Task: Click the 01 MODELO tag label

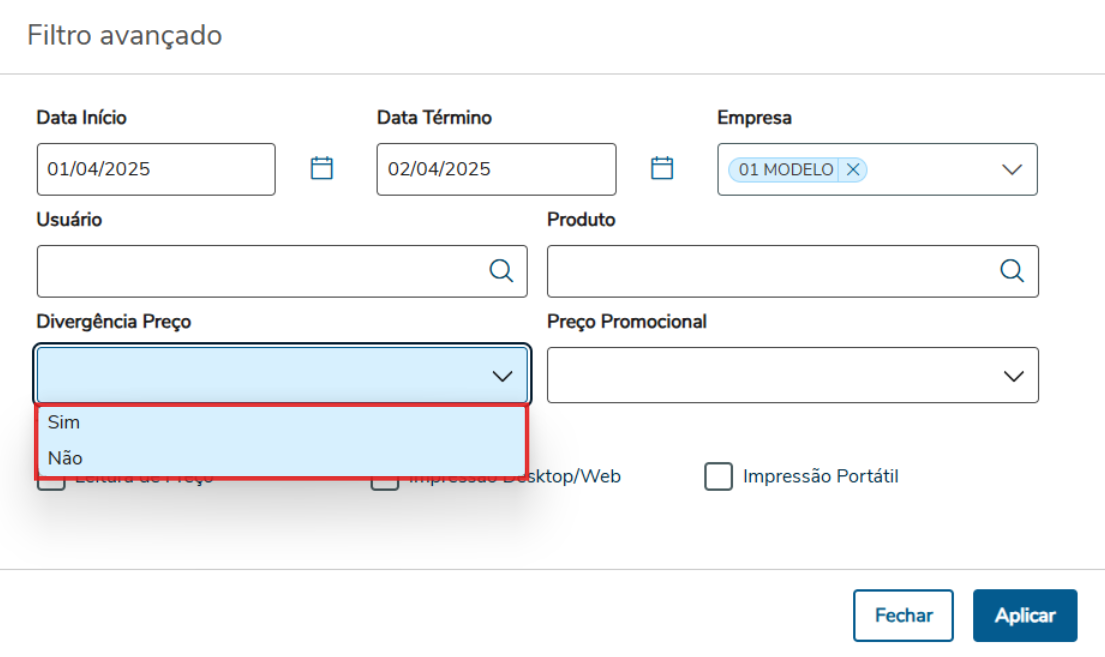Action: (786, 170)
